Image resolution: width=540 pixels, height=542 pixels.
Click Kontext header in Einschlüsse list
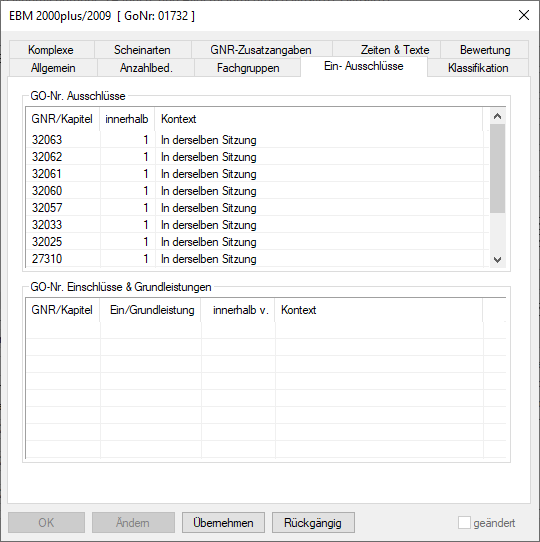point(379,310)
